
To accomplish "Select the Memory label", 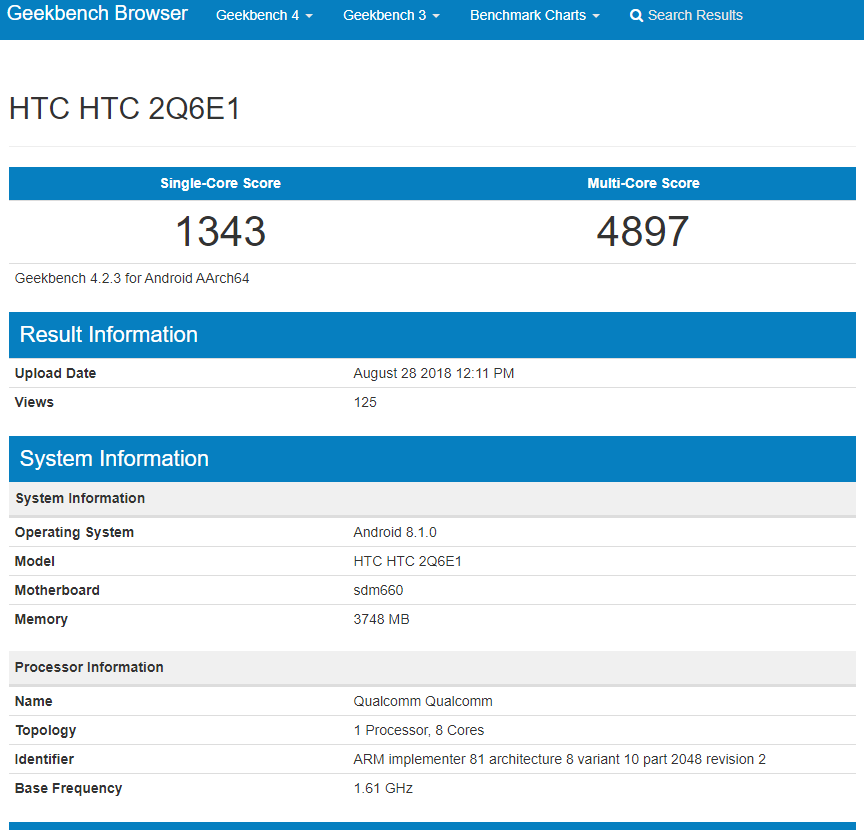I will pos(41,619).
